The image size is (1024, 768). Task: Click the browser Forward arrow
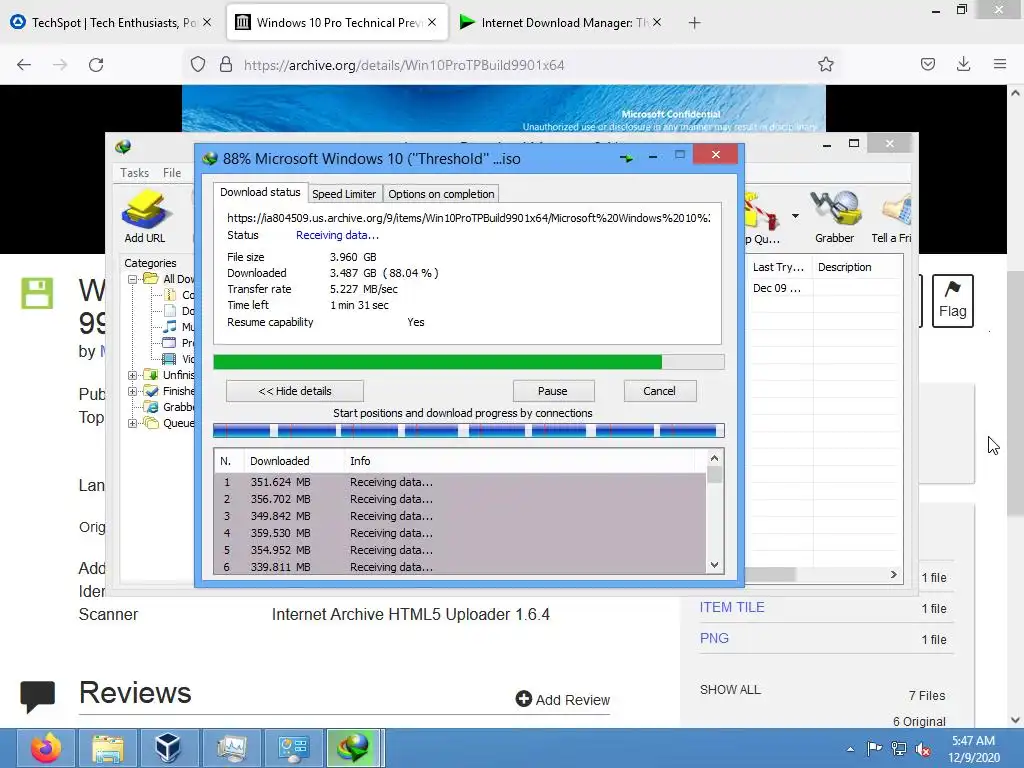[x=60, y=65]
